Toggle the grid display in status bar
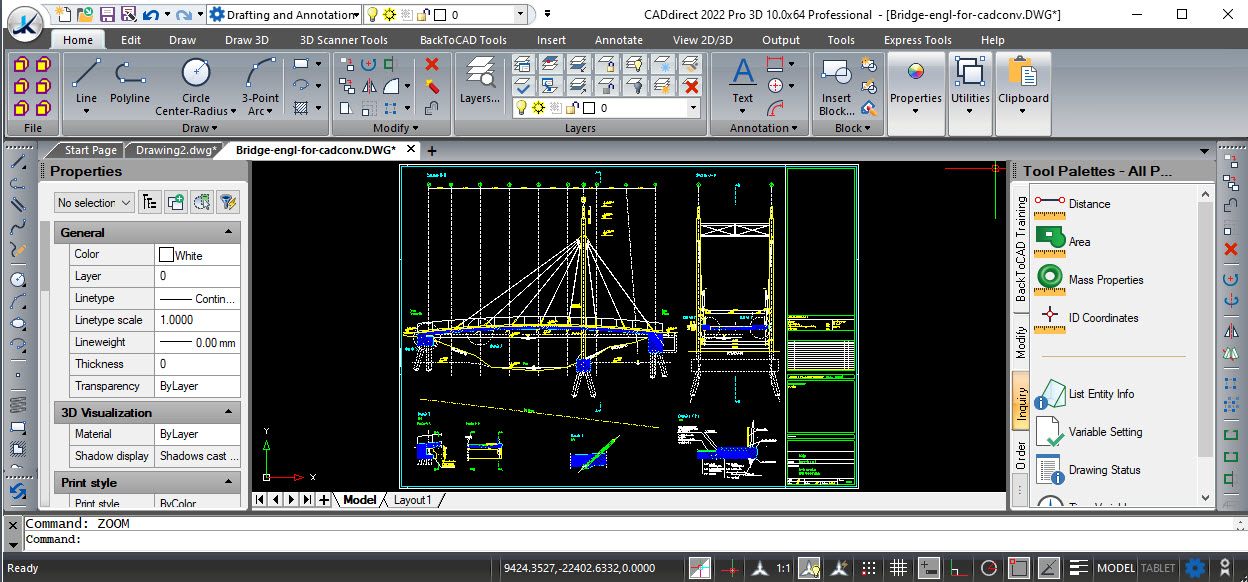1248x582 pixels. click(898, 568)
